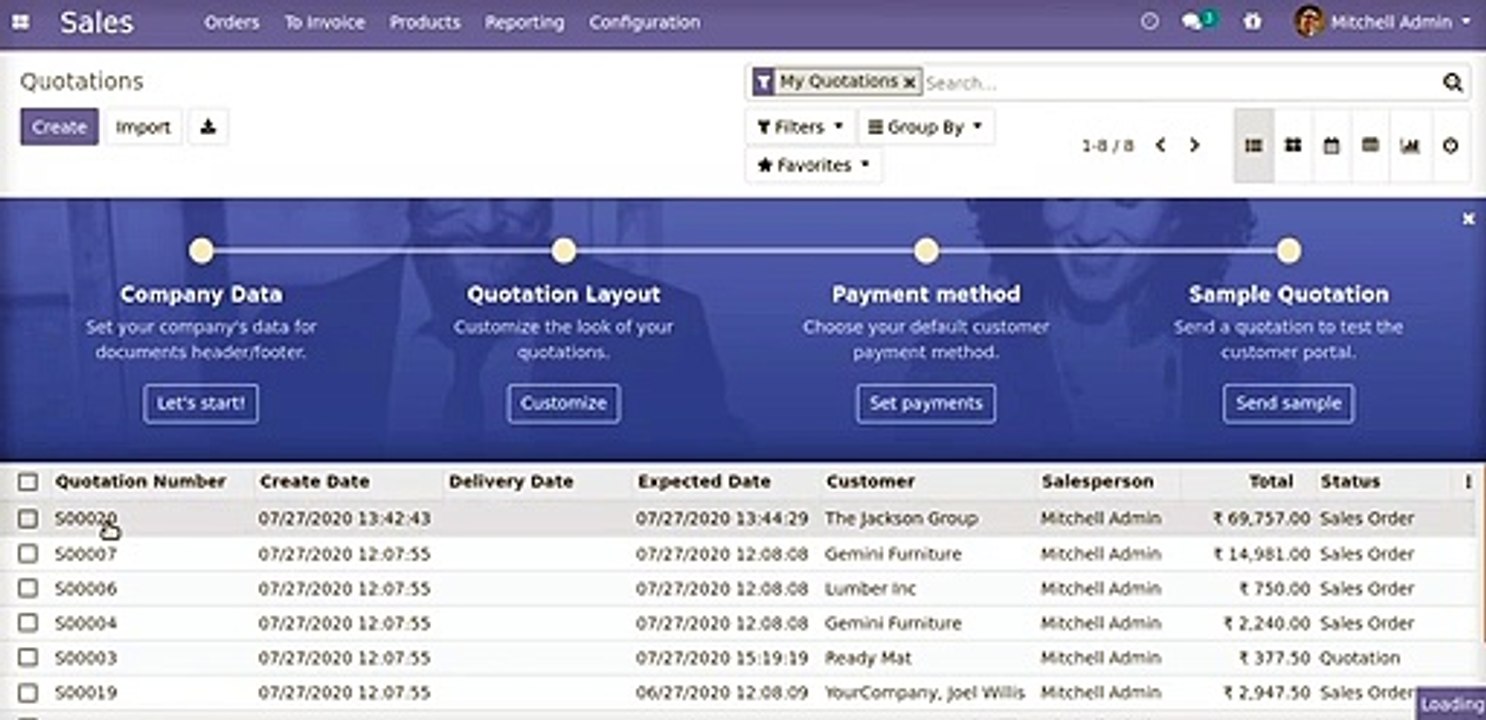Sort by Total column header
Viewport: 1486px width, 720px height.
[1271, 482]
